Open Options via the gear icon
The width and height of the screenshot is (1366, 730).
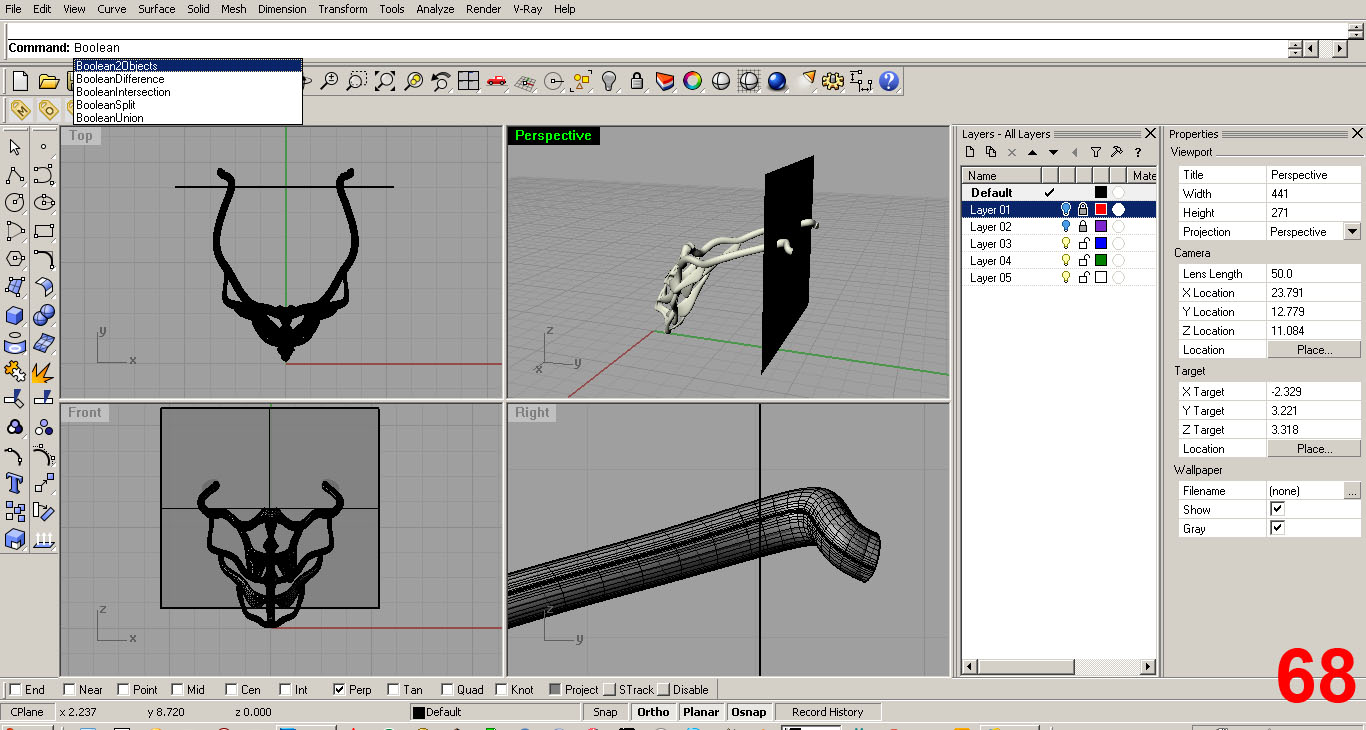click(833, 81)
